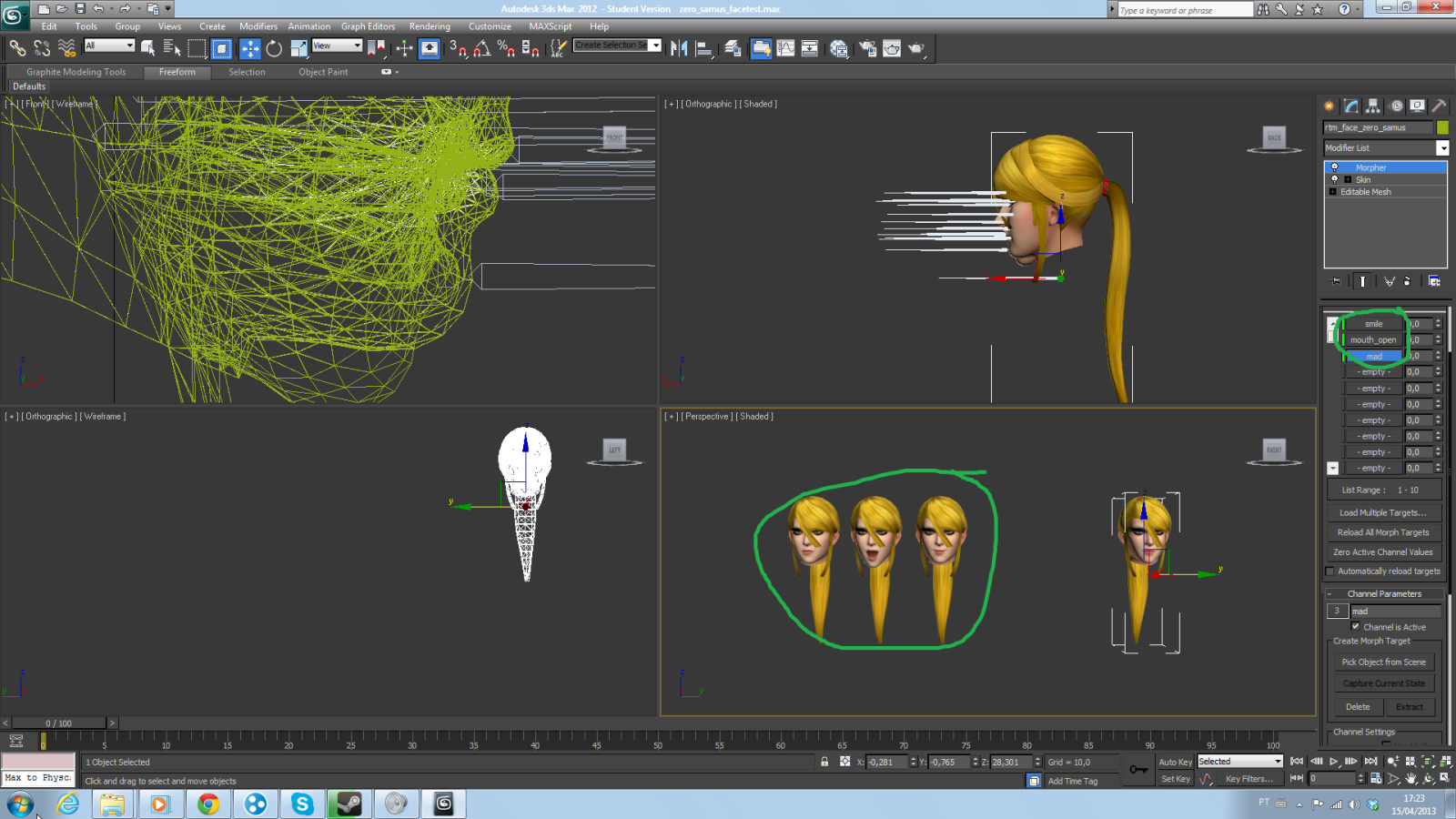The image size is (1456, 819).
Task: Open Google Chrome from the taskbar
Action: 208,804
